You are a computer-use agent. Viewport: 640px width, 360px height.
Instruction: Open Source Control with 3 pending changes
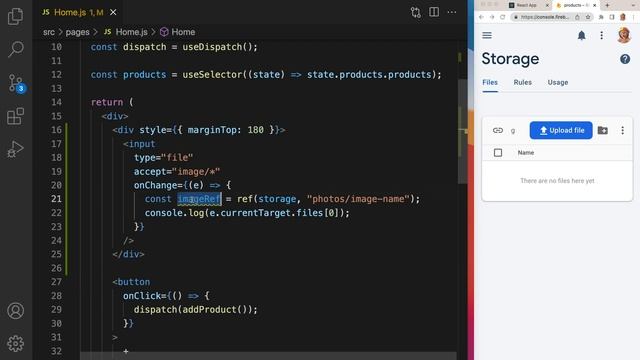click(x=16, y=83)
